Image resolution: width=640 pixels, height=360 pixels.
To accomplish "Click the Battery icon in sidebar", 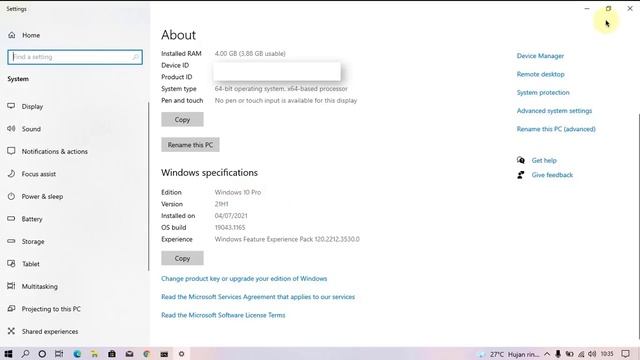I will [11, 219].
